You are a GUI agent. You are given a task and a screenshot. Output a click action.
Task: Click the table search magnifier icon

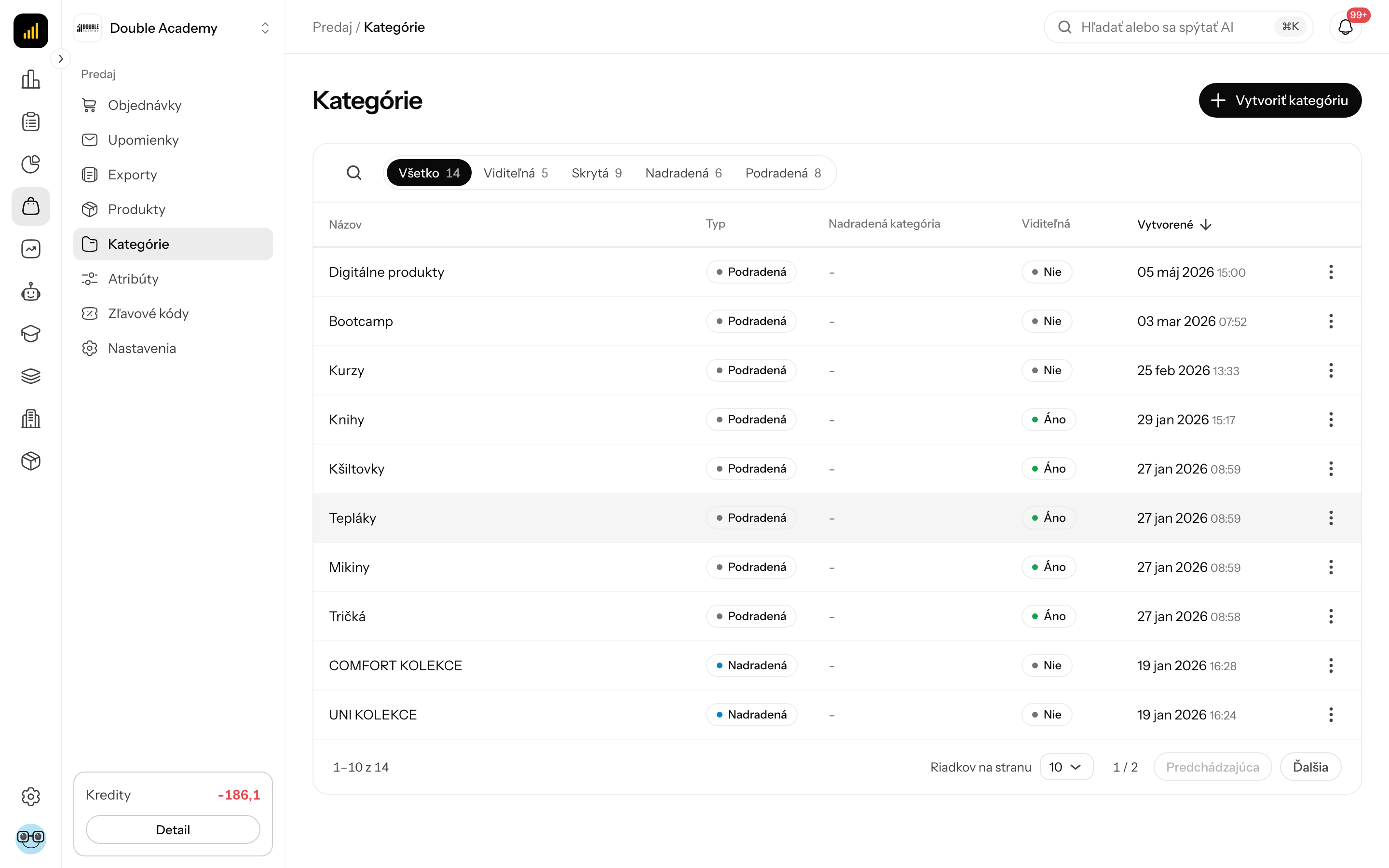354,173
